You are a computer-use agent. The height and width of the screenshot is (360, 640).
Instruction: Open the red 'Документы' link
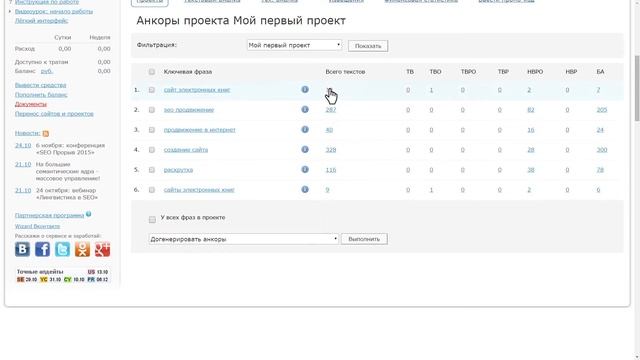[31, 104]
